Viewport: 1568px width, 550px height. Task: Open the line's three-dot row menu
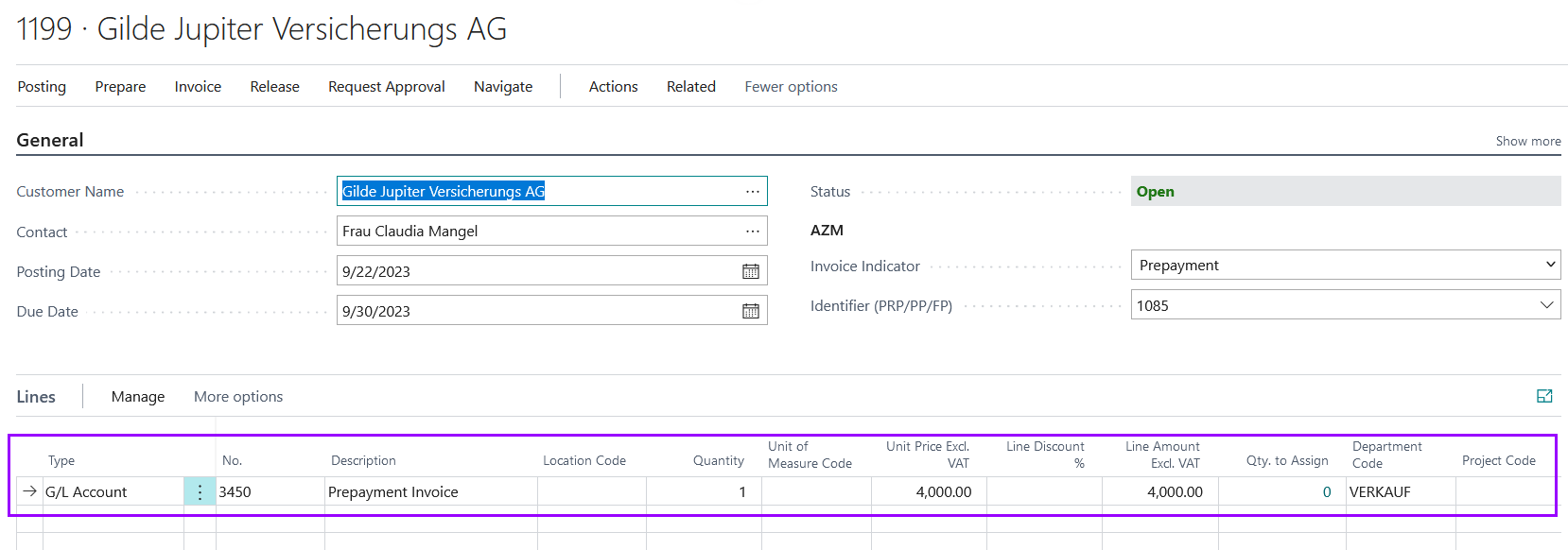click(200, 491)
